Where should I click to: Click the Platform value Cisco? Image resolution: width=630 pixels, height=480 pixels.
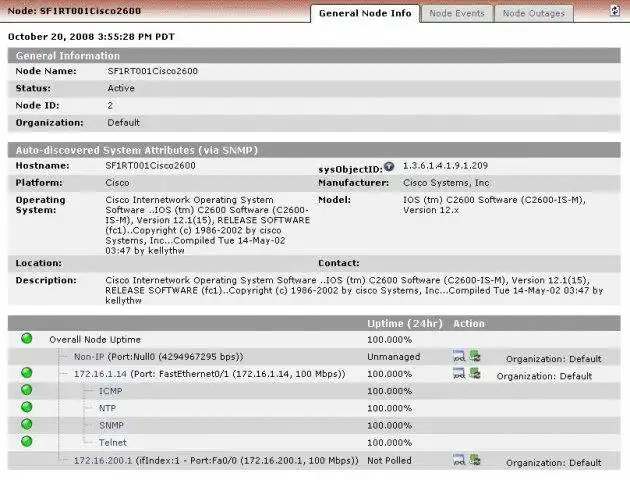[117, 183]
